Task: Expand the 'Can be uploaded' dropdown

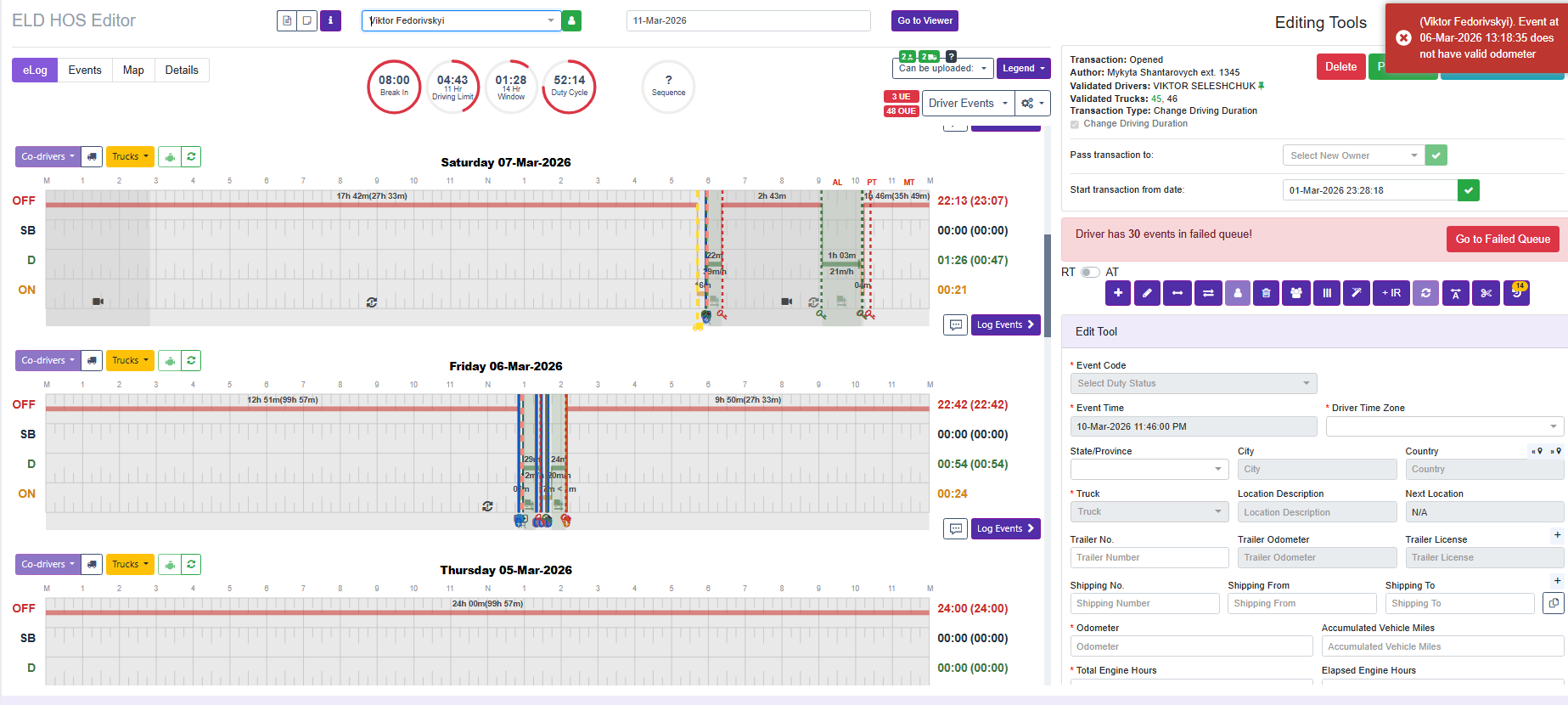Action: point(942,68)
